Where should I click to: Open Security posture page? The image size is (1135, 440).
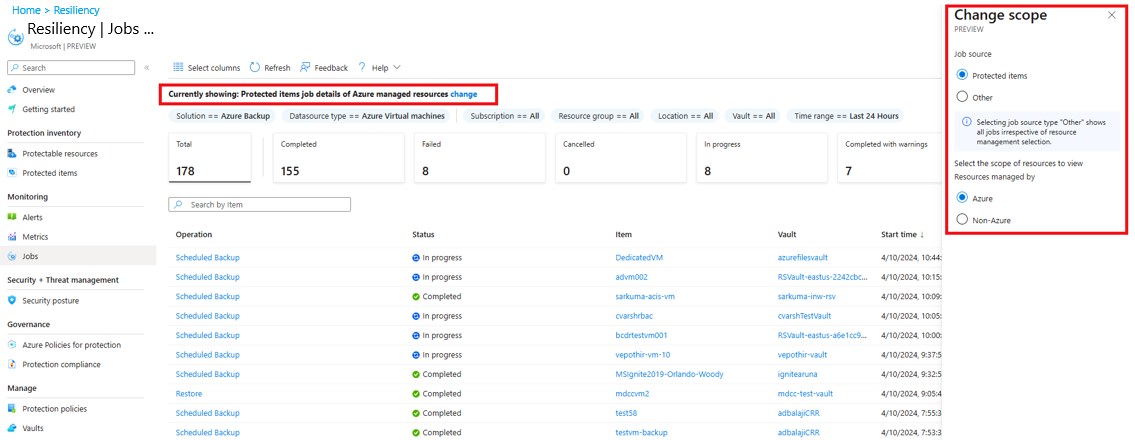(51, 300)
